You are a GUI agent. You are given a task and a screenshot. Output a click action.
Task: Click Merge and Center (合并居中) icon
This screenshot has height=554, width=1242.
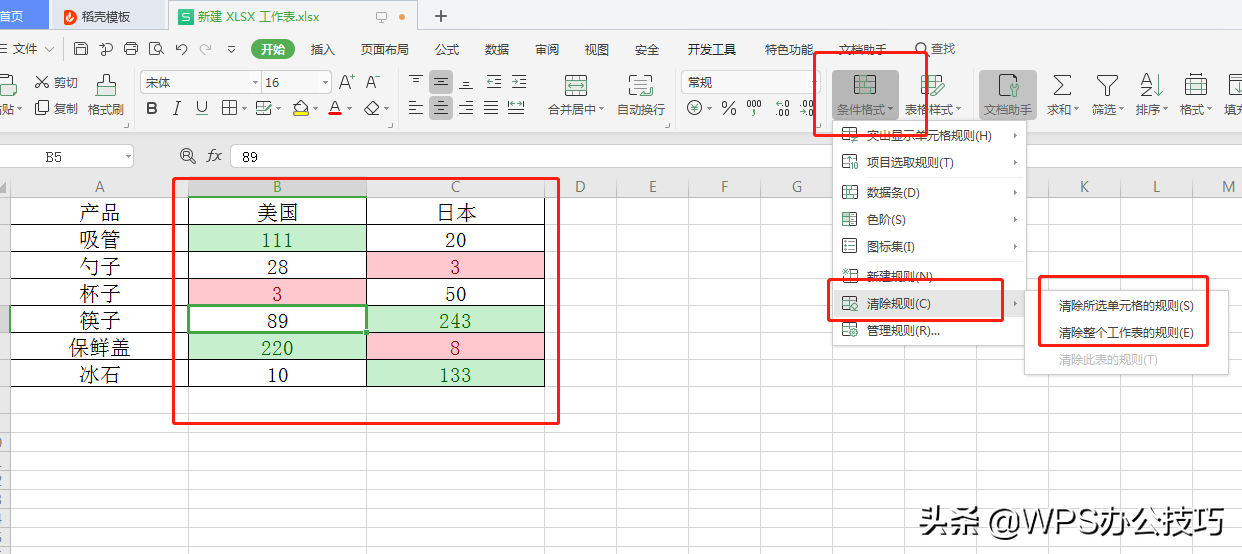pos(575,86)
